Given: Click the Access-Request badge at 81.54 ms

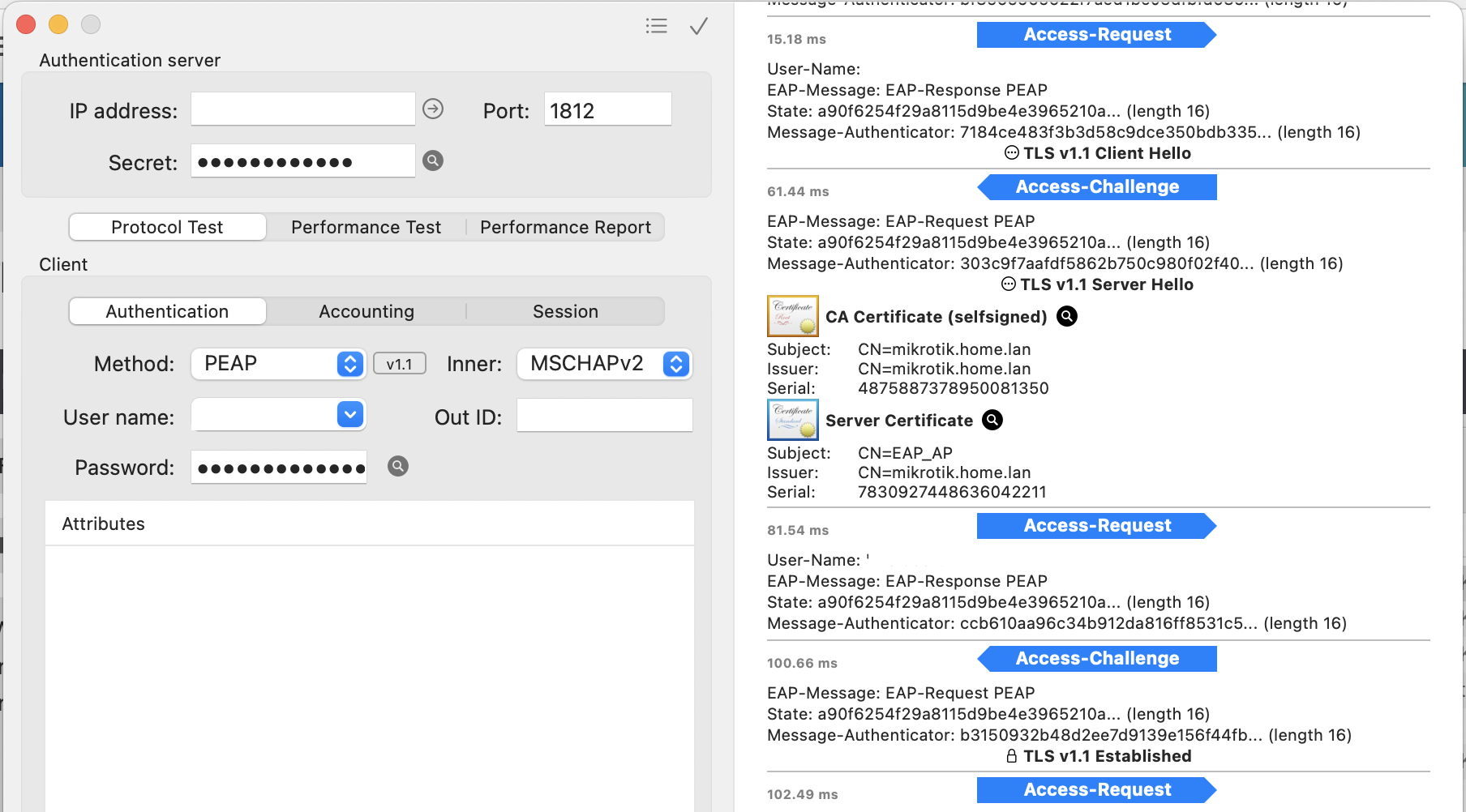Looking at the screenshot, I should 1096,526.
